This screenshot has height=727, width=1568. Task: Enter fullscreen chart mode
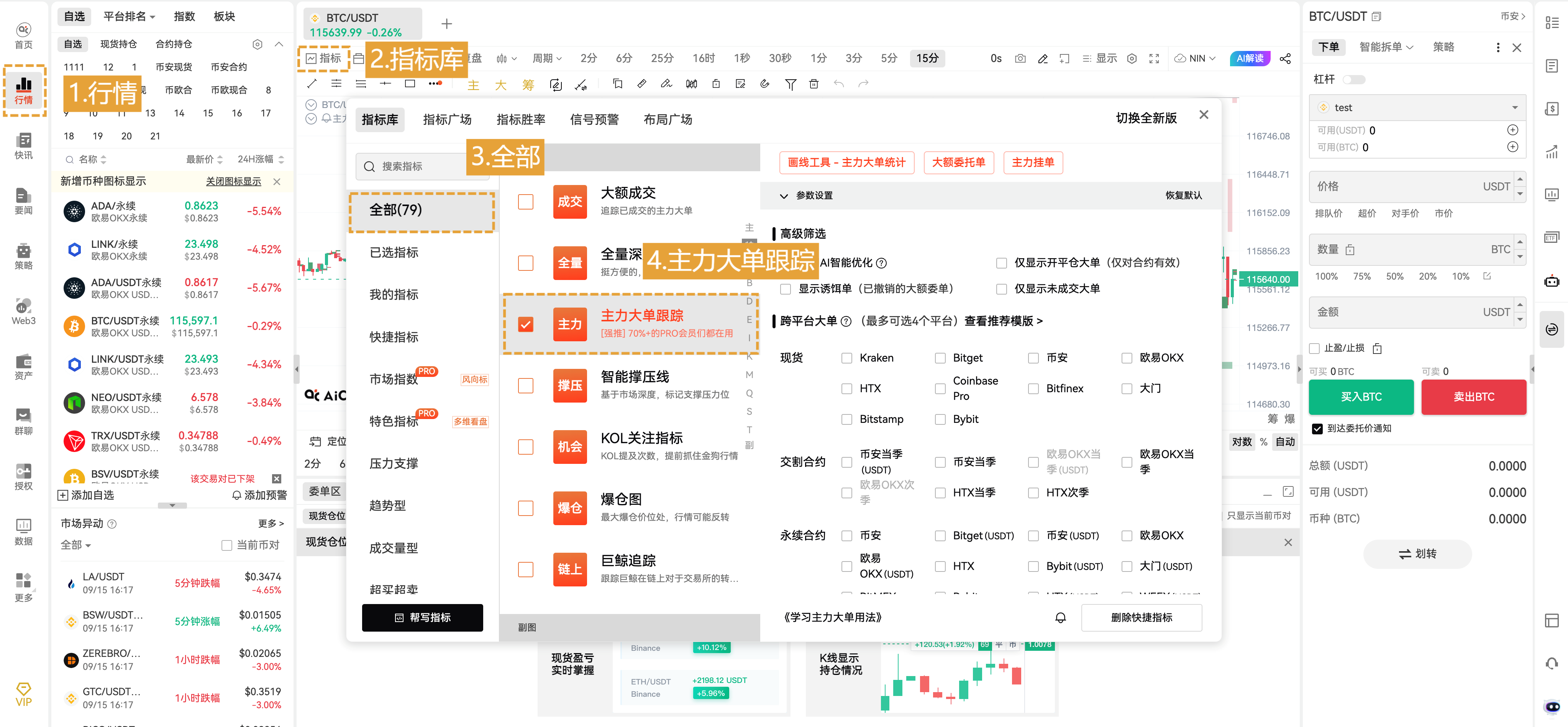click(1154, 58)
